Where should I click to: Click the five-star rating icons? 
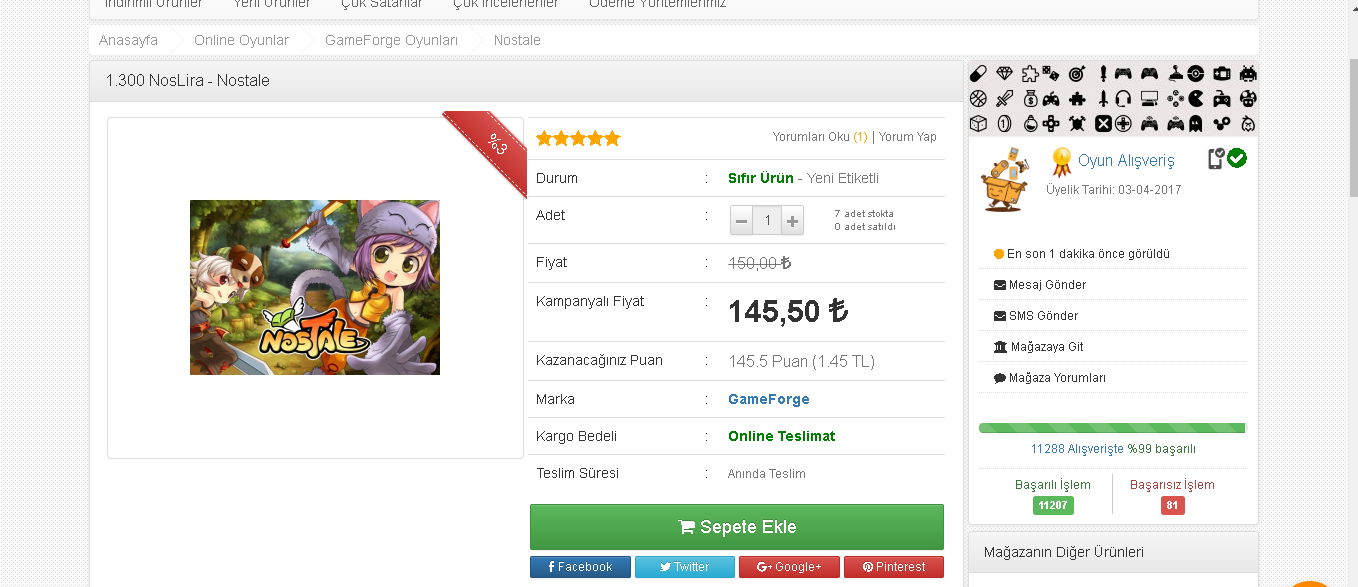(x=578, y=138)
